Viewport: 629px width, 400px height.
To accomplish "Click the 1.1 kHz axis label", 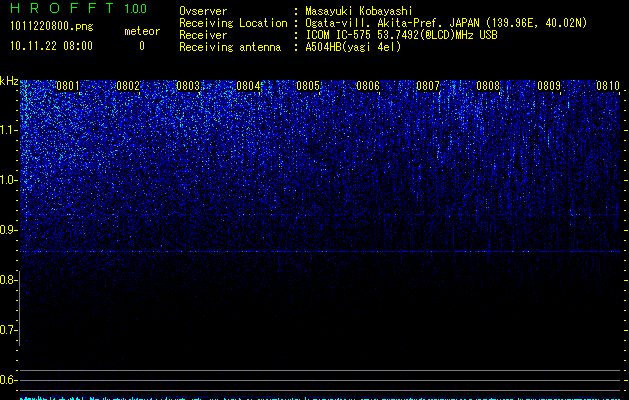I will tap(8, 130).
